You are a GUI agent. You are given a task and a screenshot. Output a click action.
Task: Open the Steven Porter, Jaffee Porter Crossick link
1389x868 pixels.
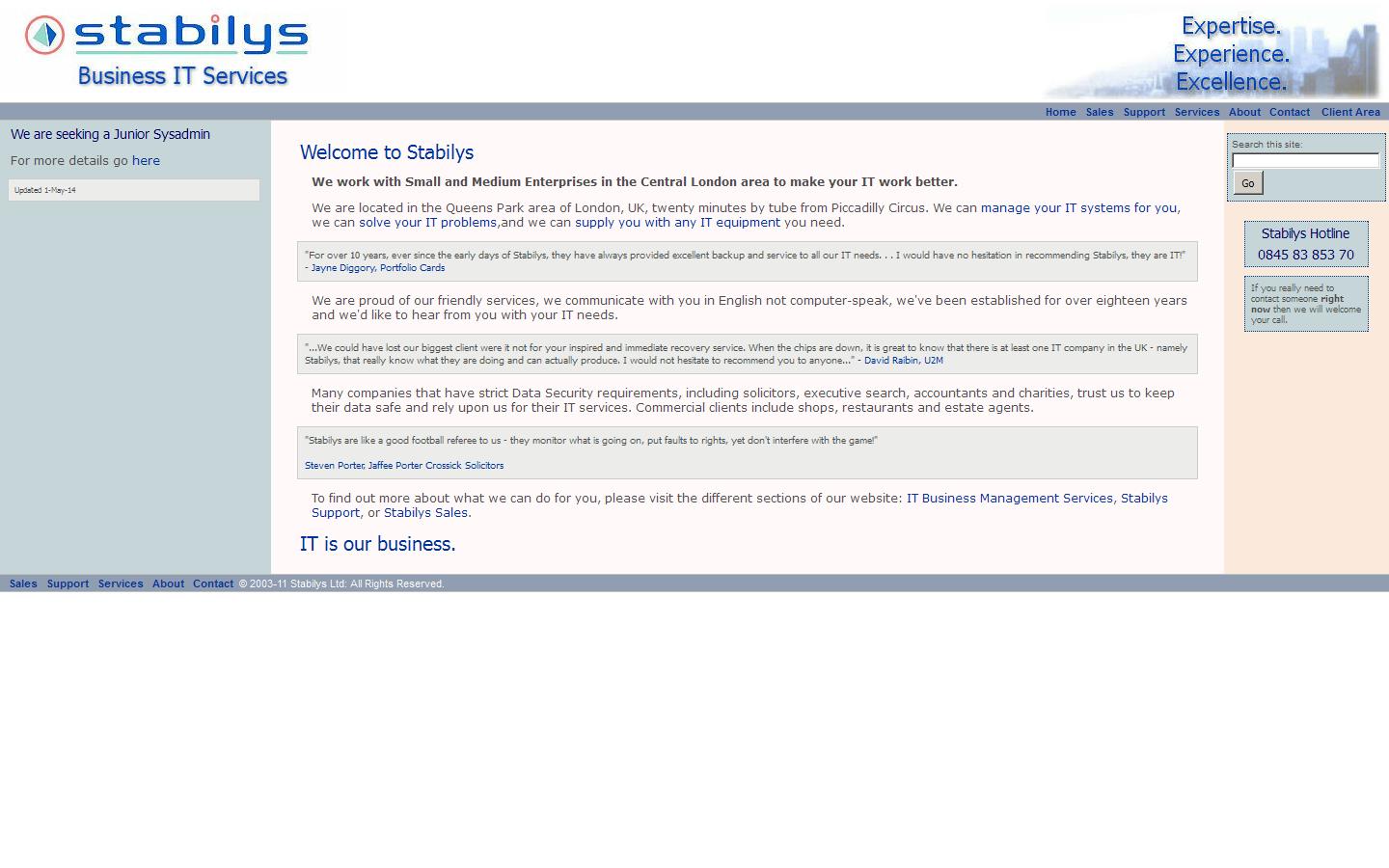point(404,465)
